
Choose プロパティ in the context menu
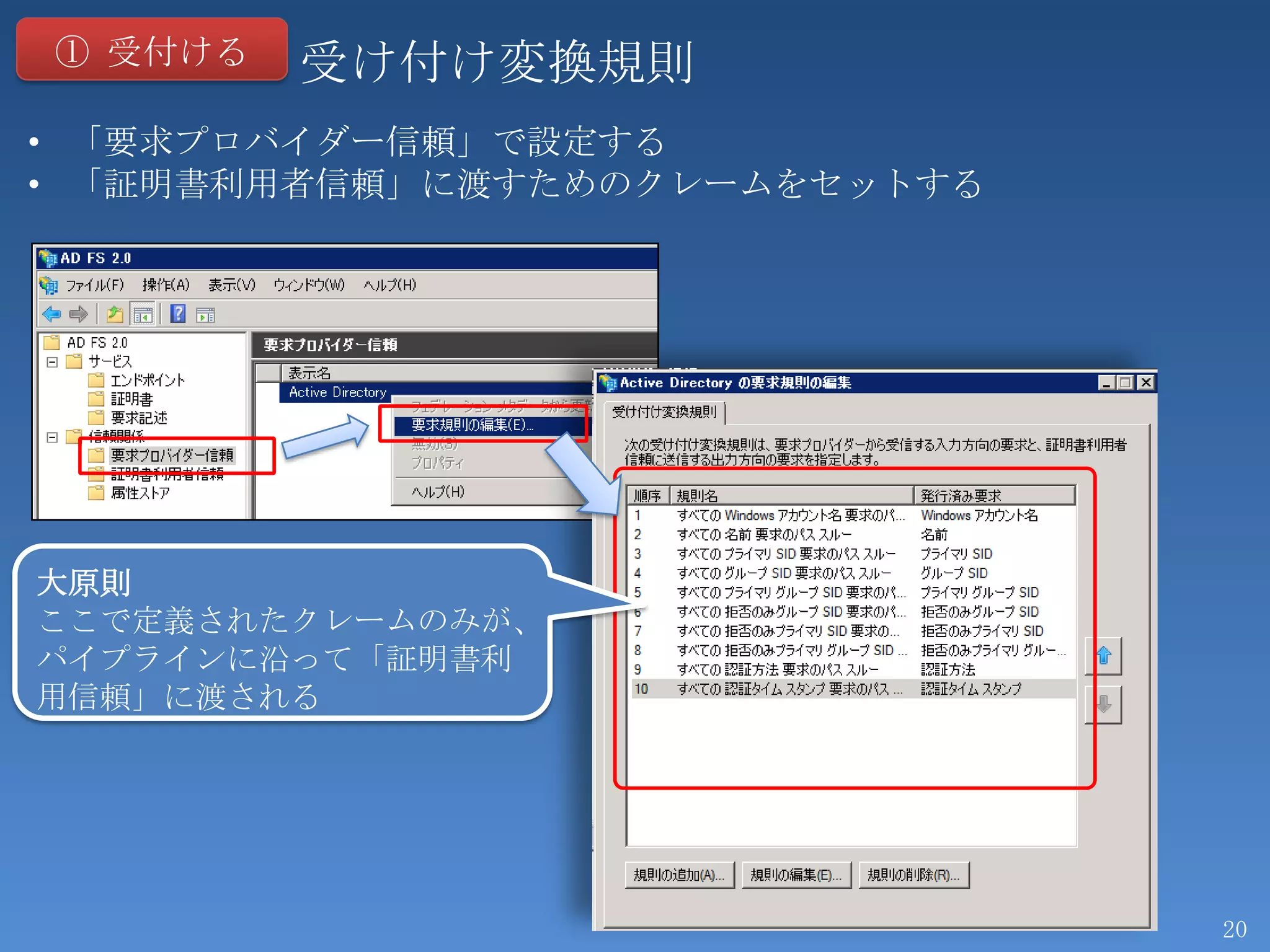click(x=437, y=463)
